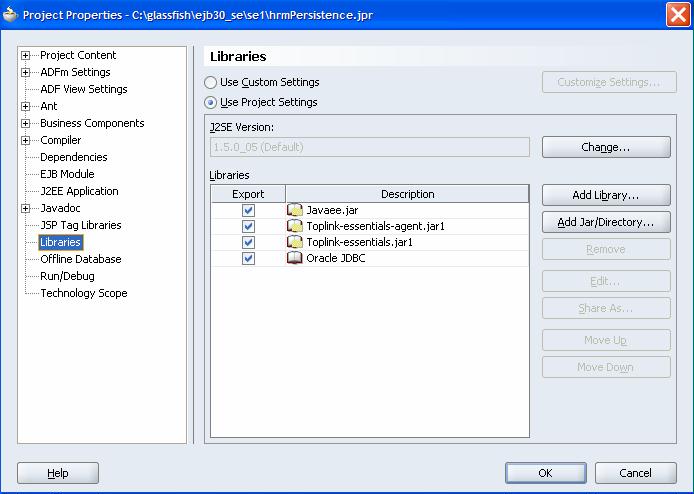This screenshot has width=694, height=494.
Task: Uncheck Export for Oracle JDBC
Action: pyautogui.click(x=248, y=258)
